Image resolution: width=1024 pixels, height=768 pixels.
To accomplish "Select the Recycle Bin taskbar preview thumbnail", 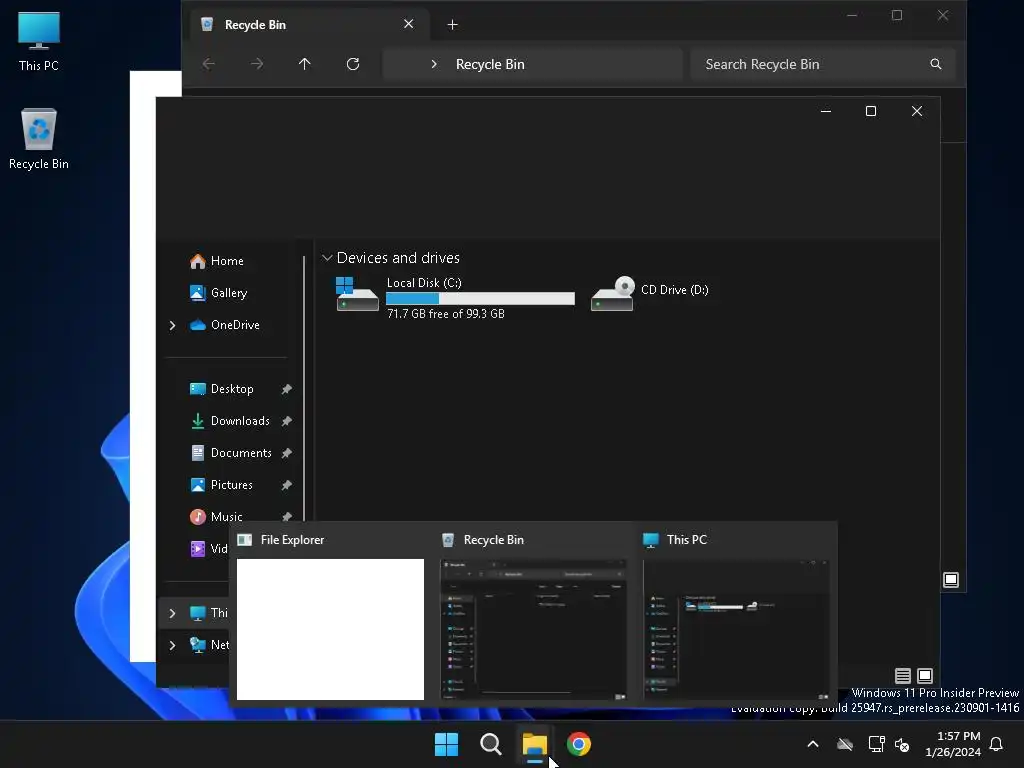I will [x=533, y=629].
